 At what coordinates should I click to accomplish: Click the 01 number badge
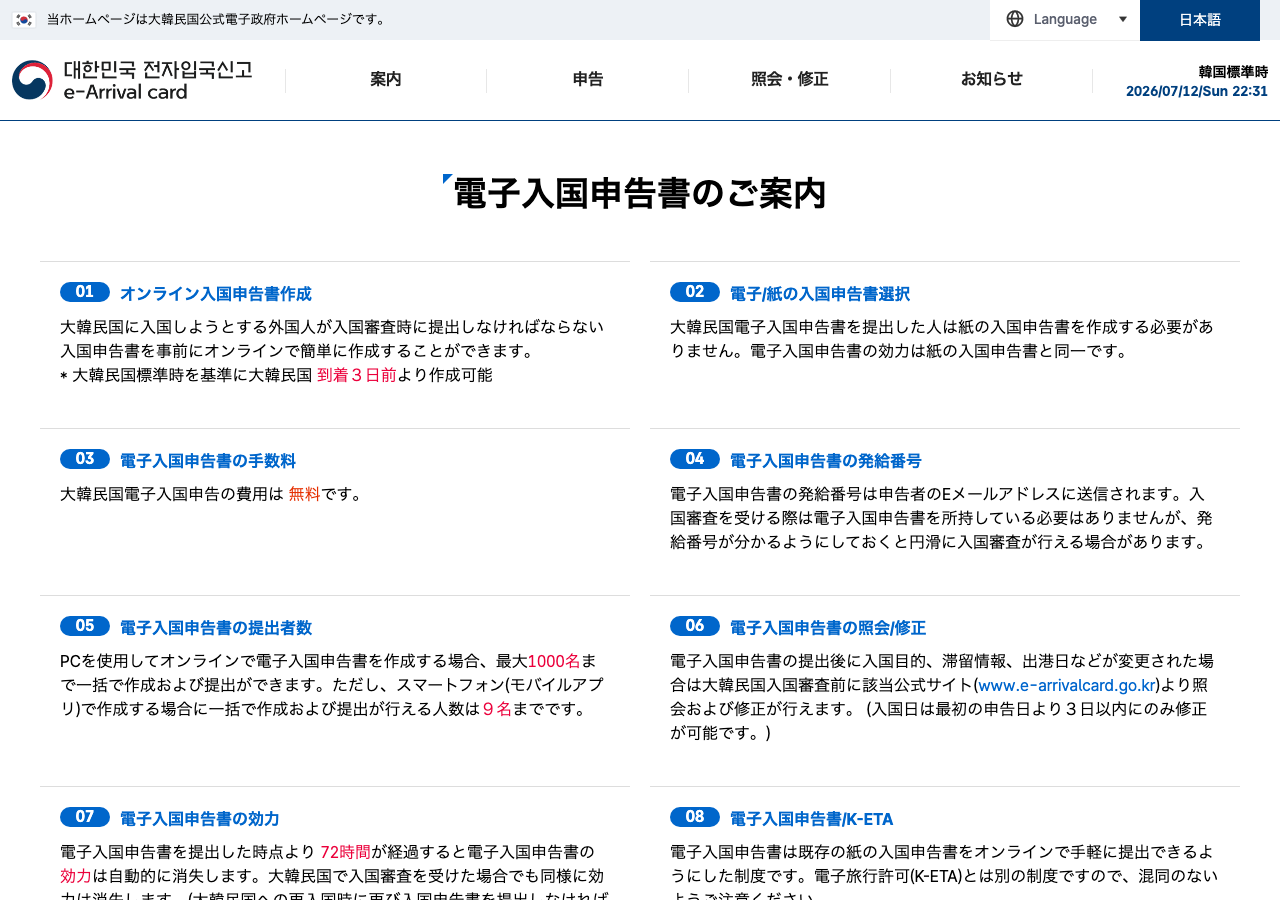pyautogui.click(x=85, y=292)
